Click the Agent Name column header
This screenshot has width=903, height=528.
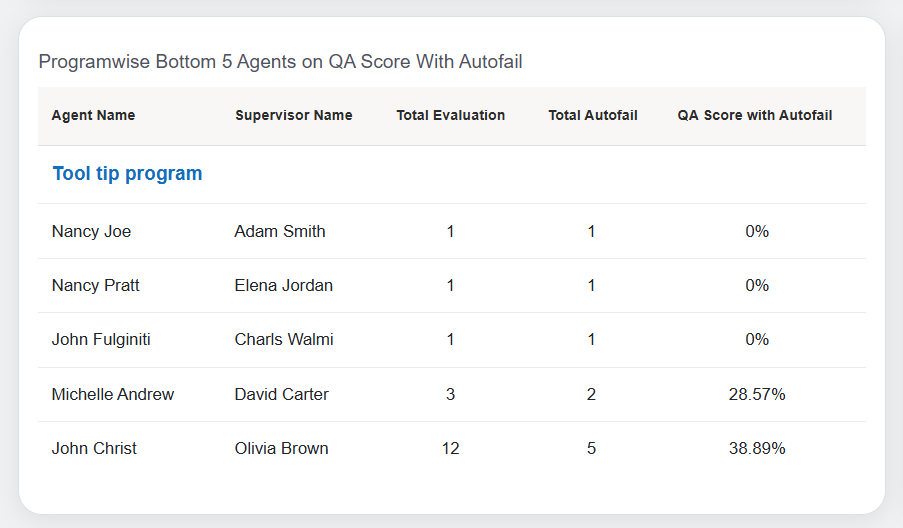(93, 115)
